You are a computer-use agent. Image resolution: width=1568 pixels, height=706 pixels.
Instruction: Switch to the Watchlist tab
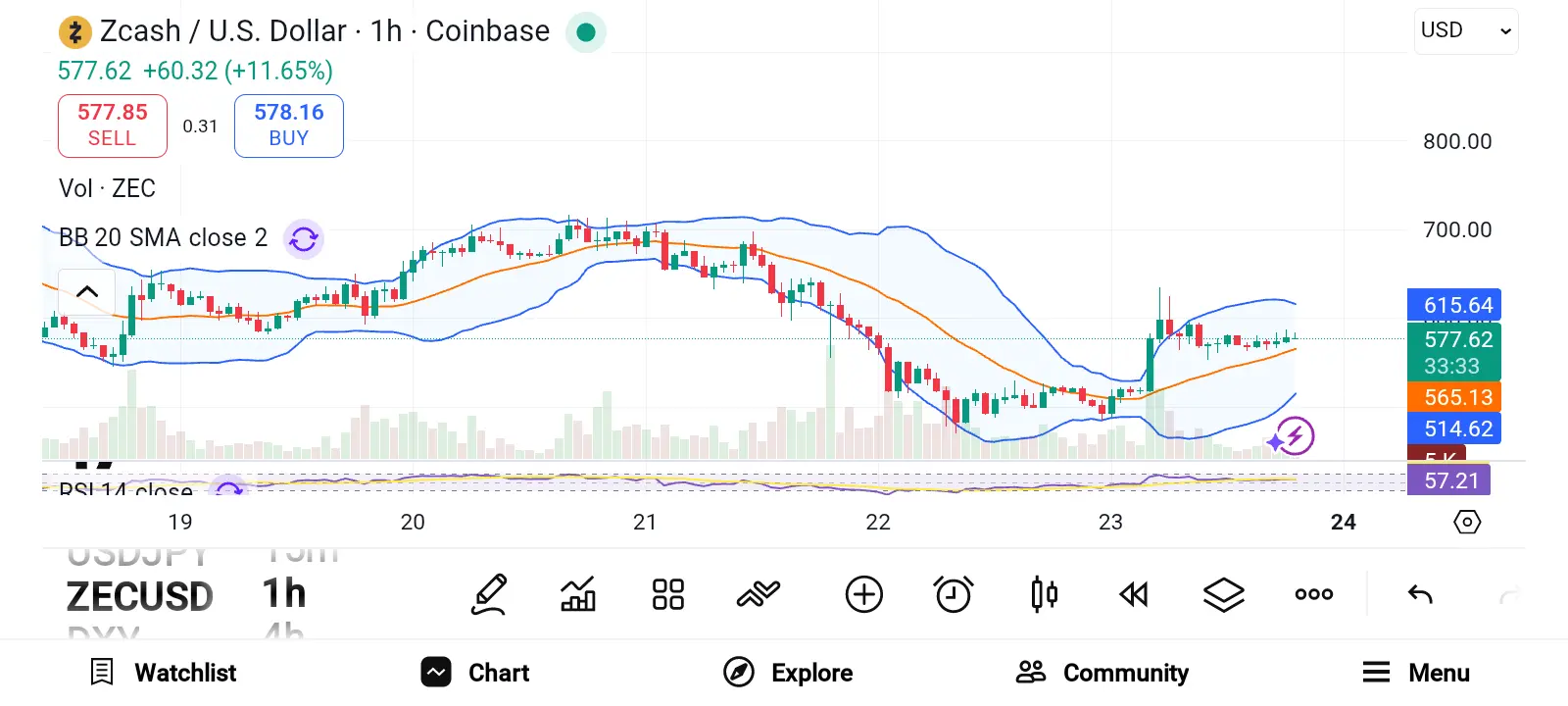(x=164, y=673)
